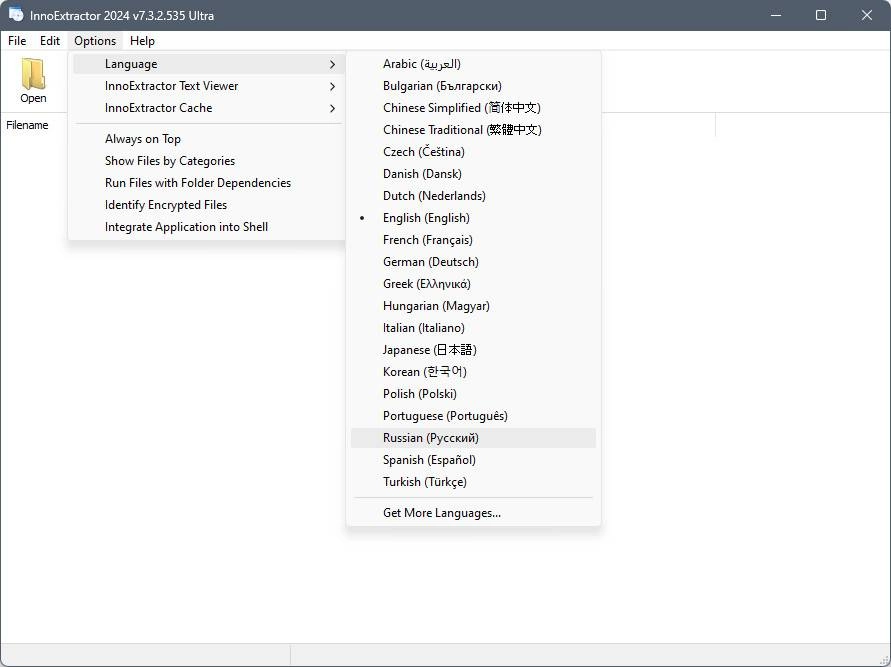Toggle Run Files with Folder Dependencies
Screen dimensions: 891x667
click(208, 183)
